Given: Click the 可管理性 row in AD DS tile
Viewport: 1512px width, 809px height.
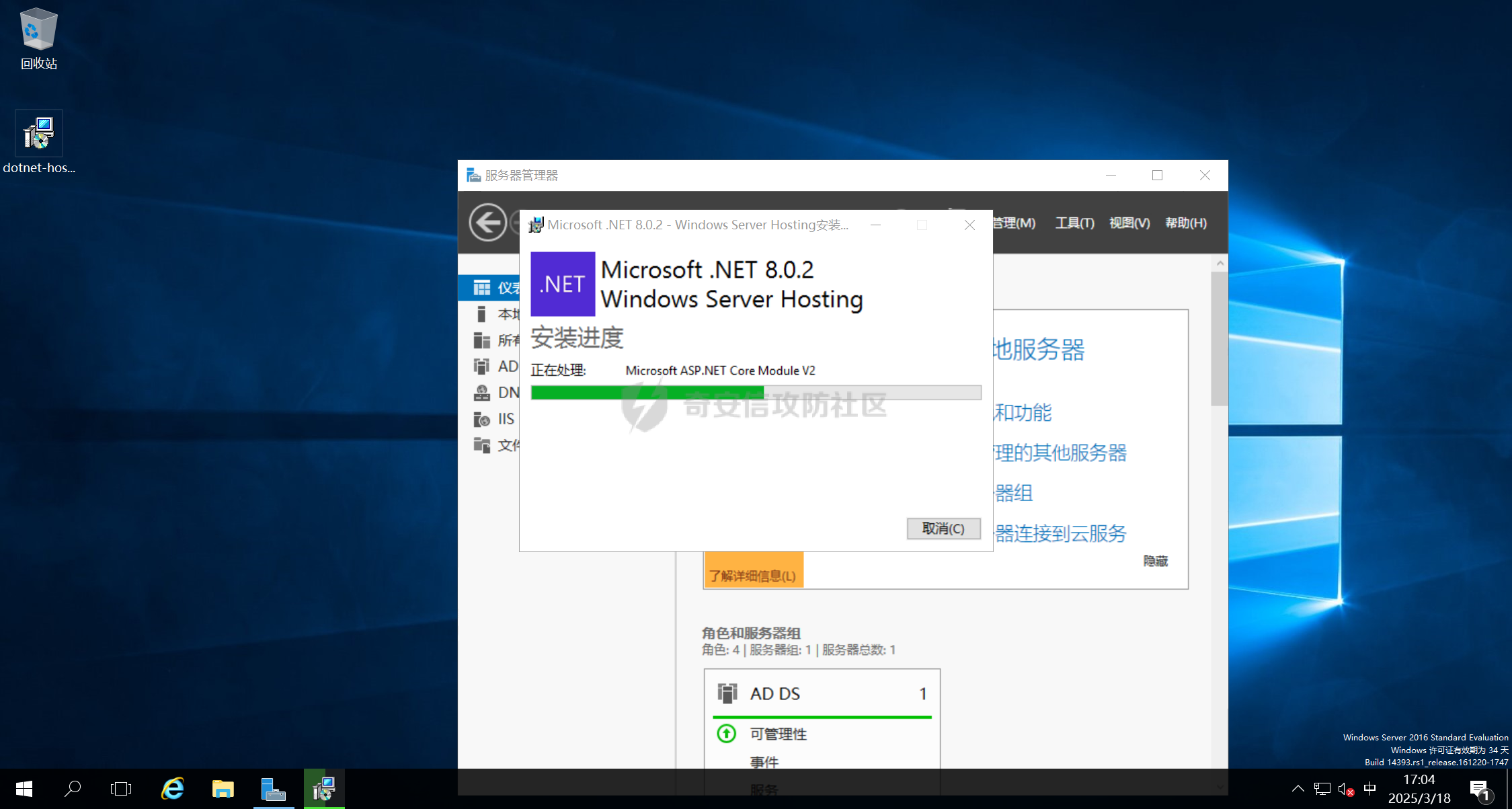Looking at the screenshot, I should tap(779, 734).
